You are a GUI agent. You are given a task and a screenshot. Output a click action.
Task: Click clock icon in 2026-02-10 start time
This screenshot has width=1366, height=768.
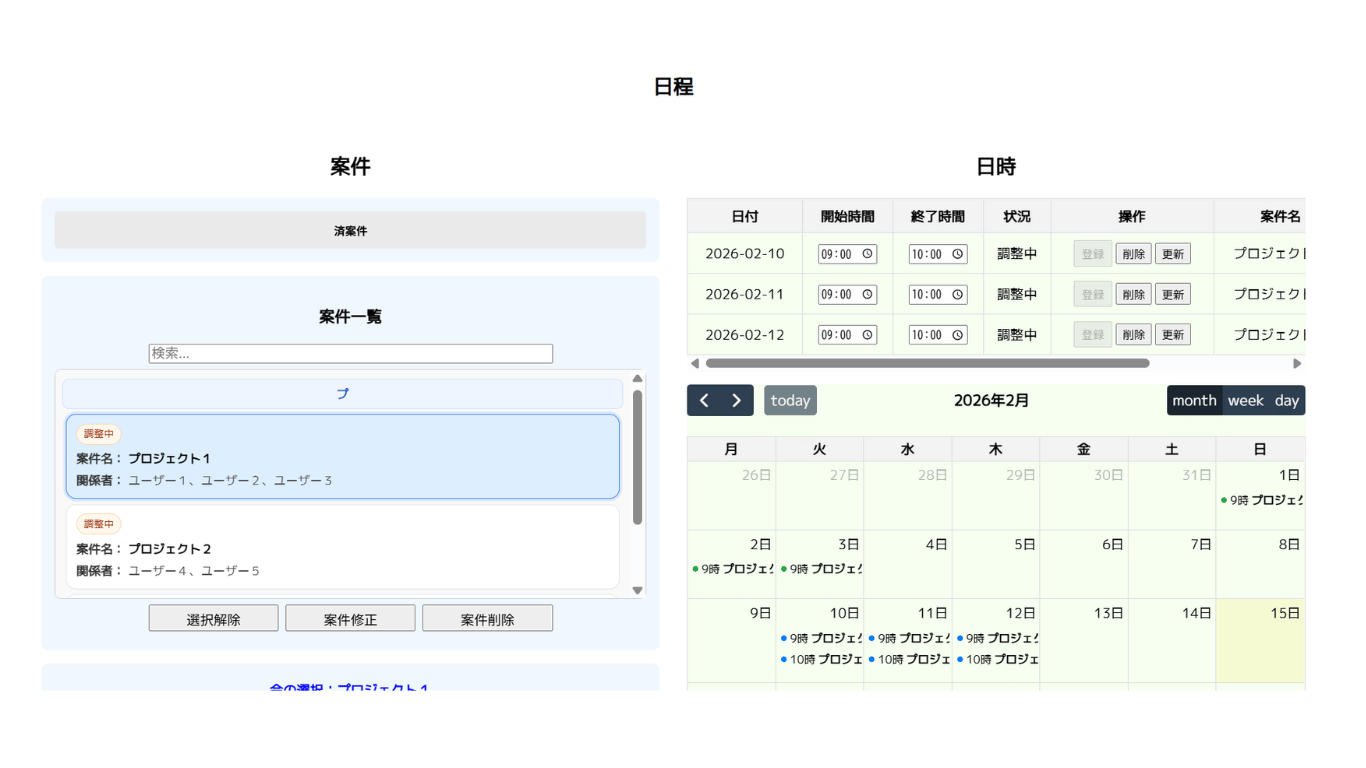868,254
